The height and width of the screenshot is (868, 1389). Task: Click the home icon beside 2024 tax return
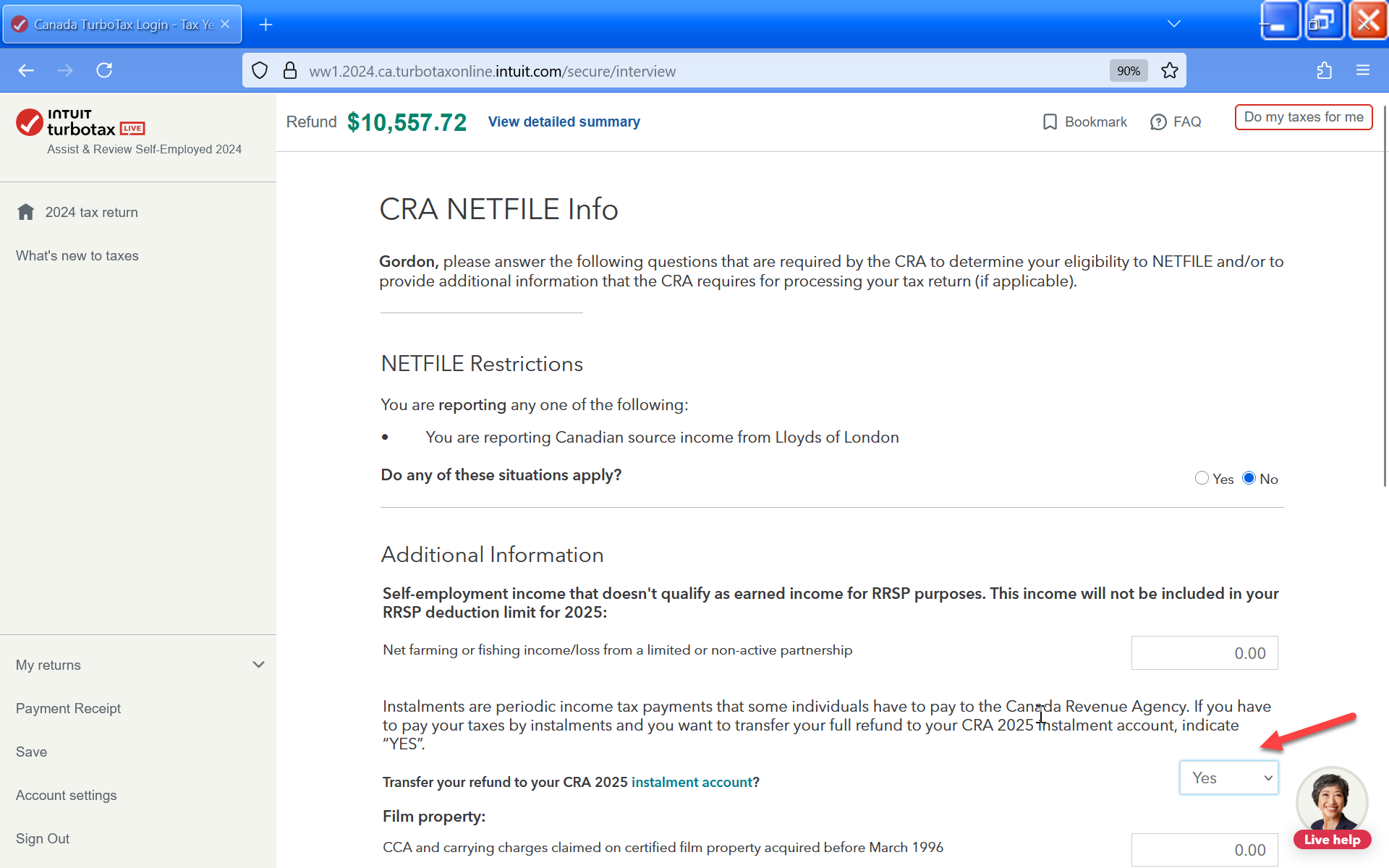coord(26,212)
